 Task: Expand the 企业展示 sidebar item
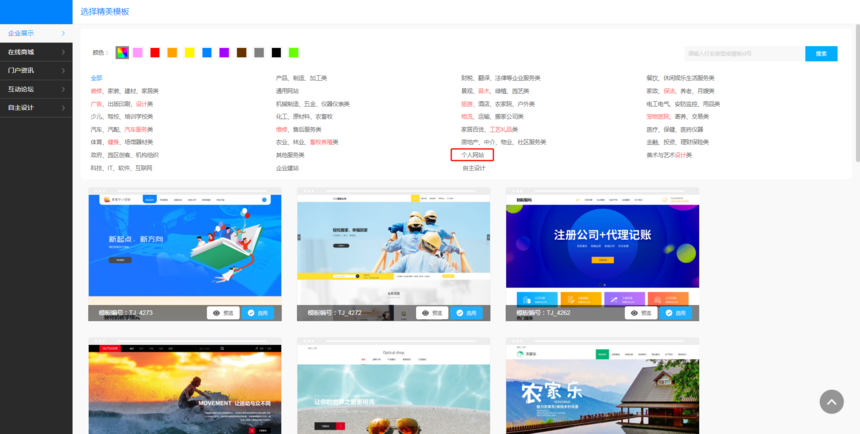35,33
